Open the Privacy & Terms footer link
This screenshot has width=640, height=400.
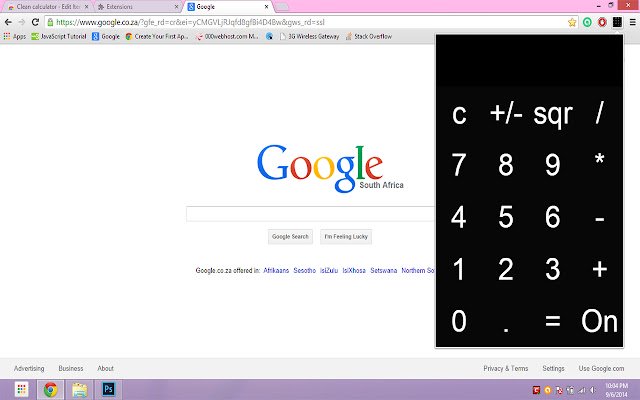click(x=506, y=368)
